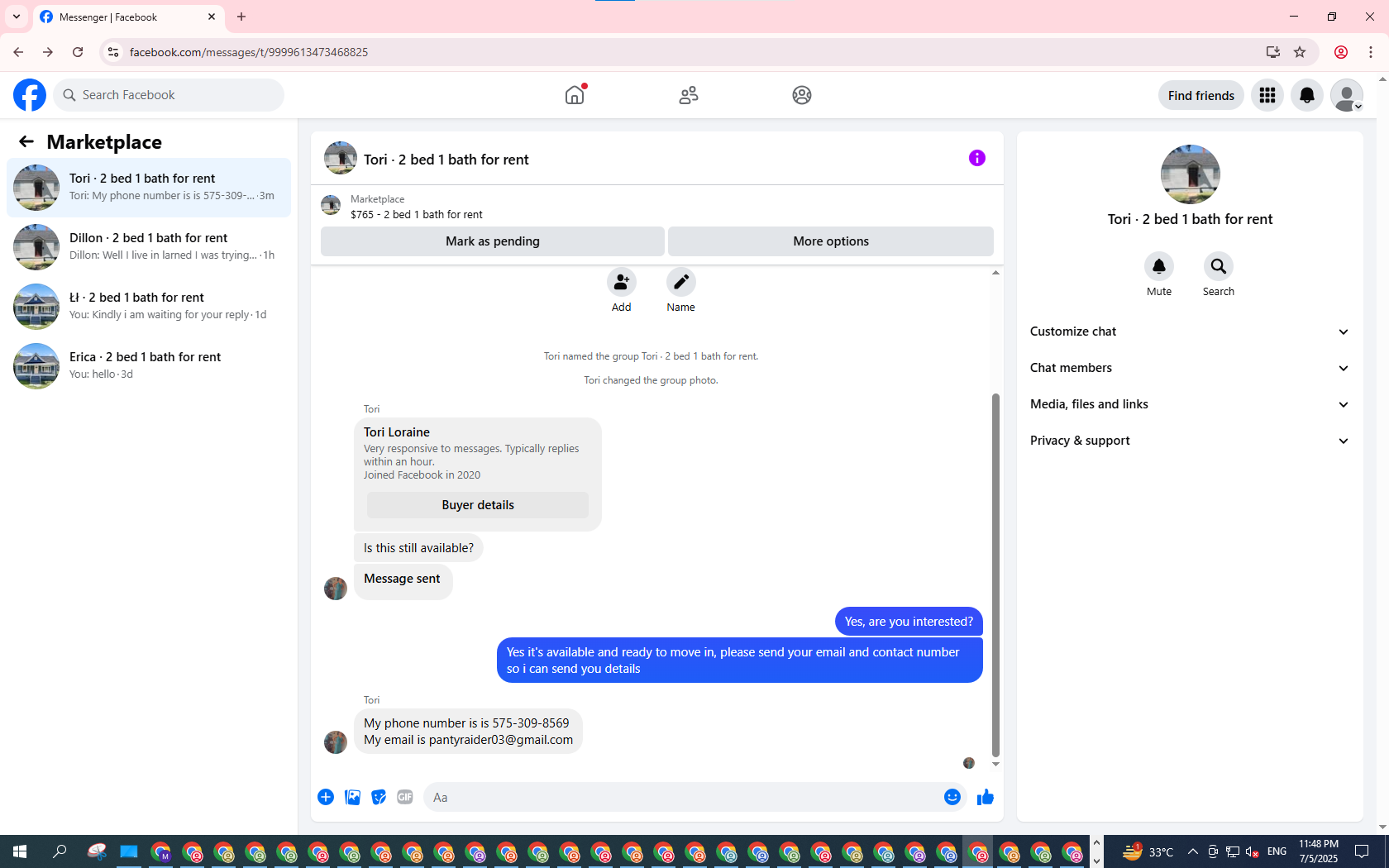Open Groups icon in top navigation
1389x868 pixels.
(802, 95)
